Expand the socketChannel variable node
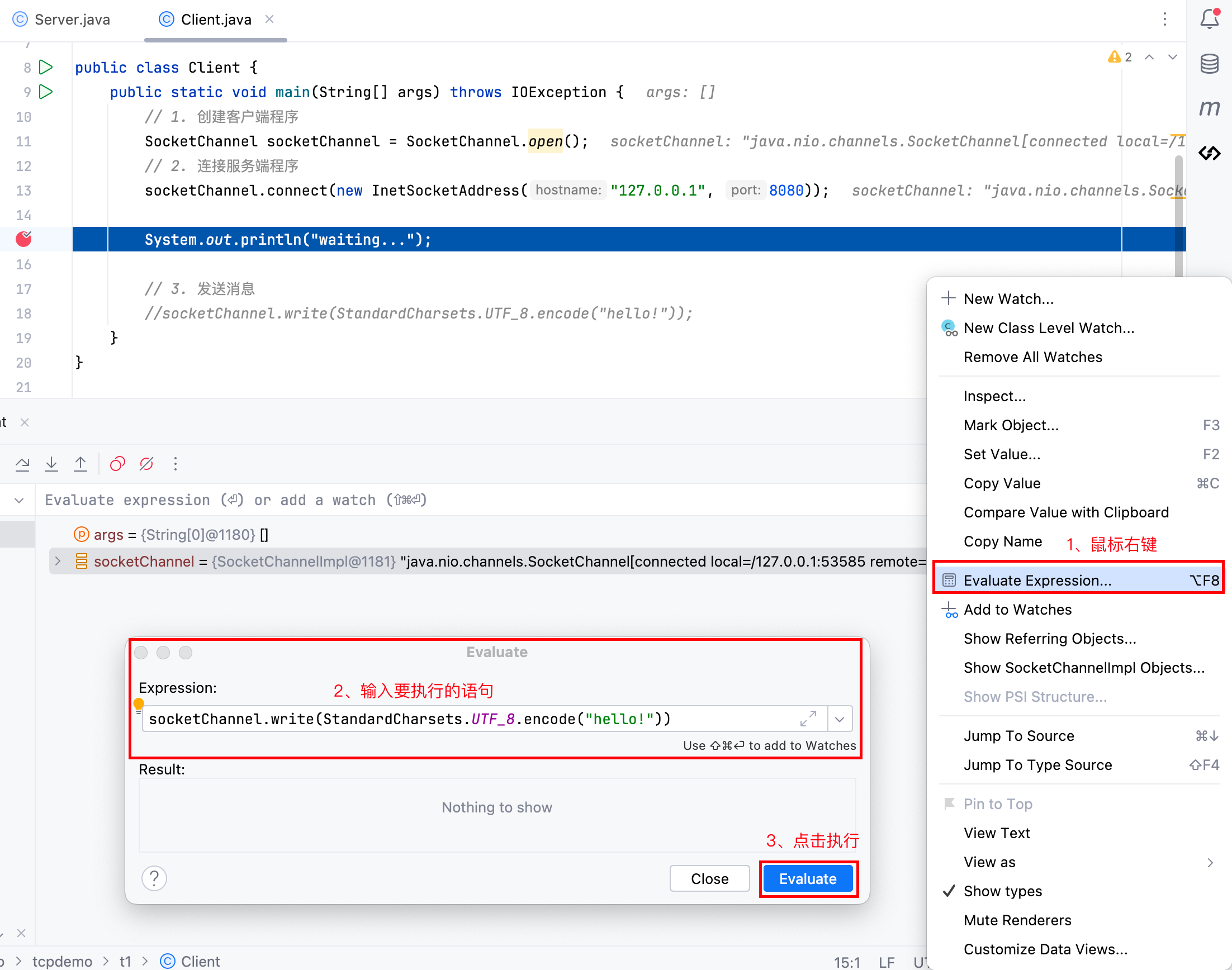This screenshot has width=1232, height=970. click(58, 561)
